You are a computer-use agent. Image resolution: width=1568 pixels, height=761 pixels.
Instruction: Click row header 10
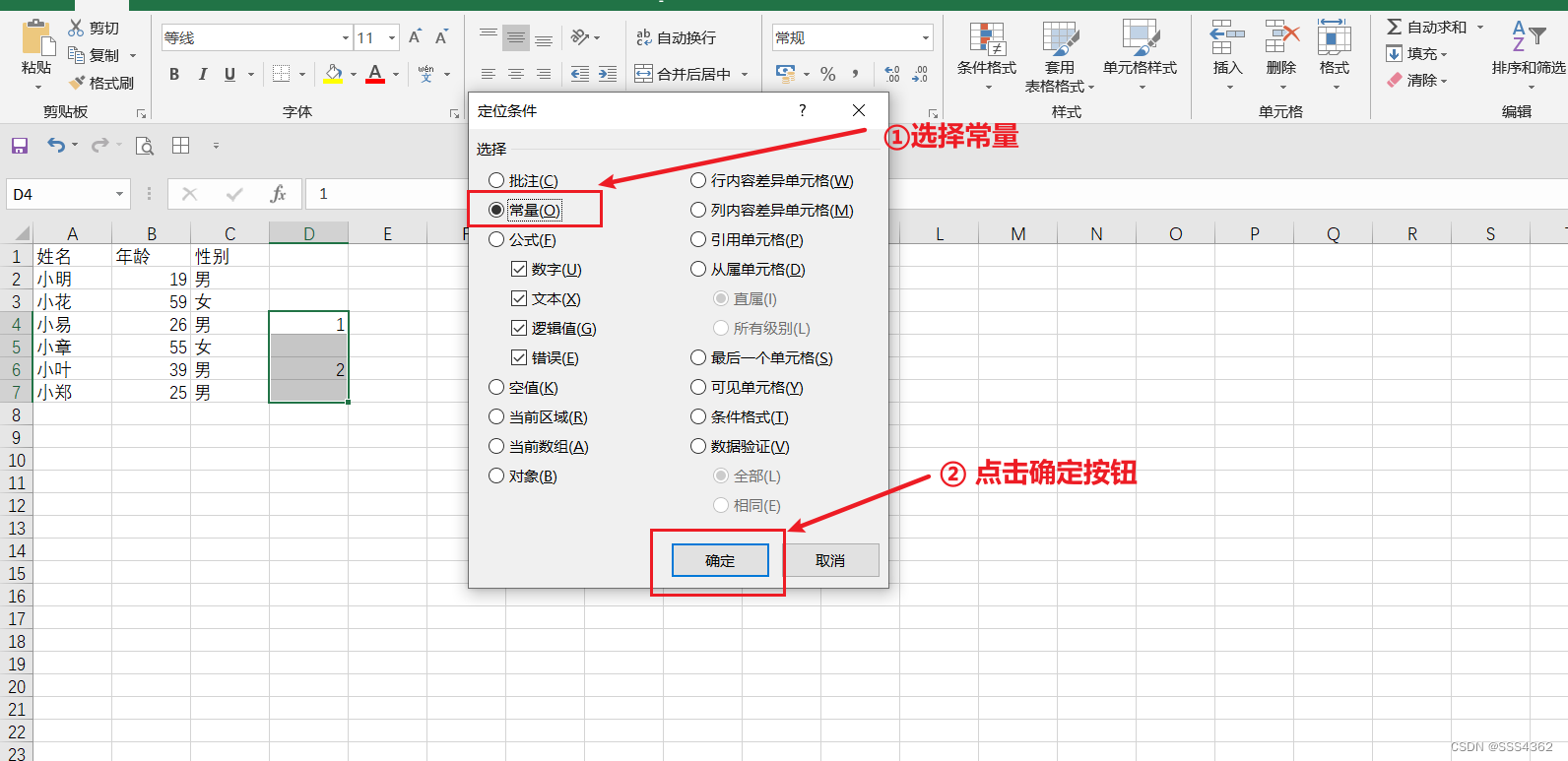pyautogui.click(x=17, y=460)
